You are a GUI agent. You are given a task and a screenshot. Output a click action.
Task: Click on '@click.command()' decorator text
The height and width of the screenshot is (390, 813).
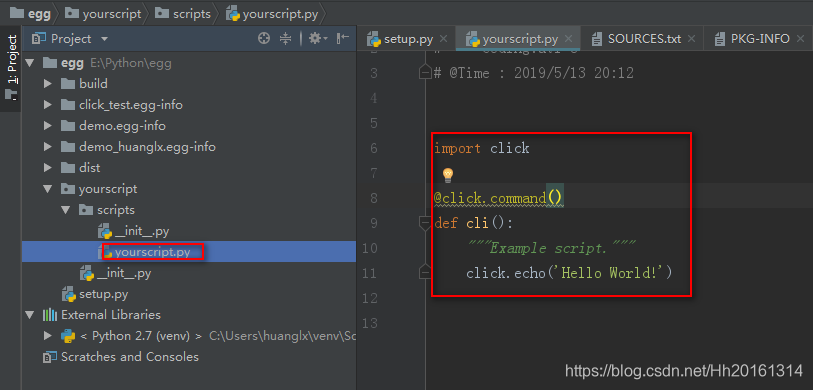[498, 198]
